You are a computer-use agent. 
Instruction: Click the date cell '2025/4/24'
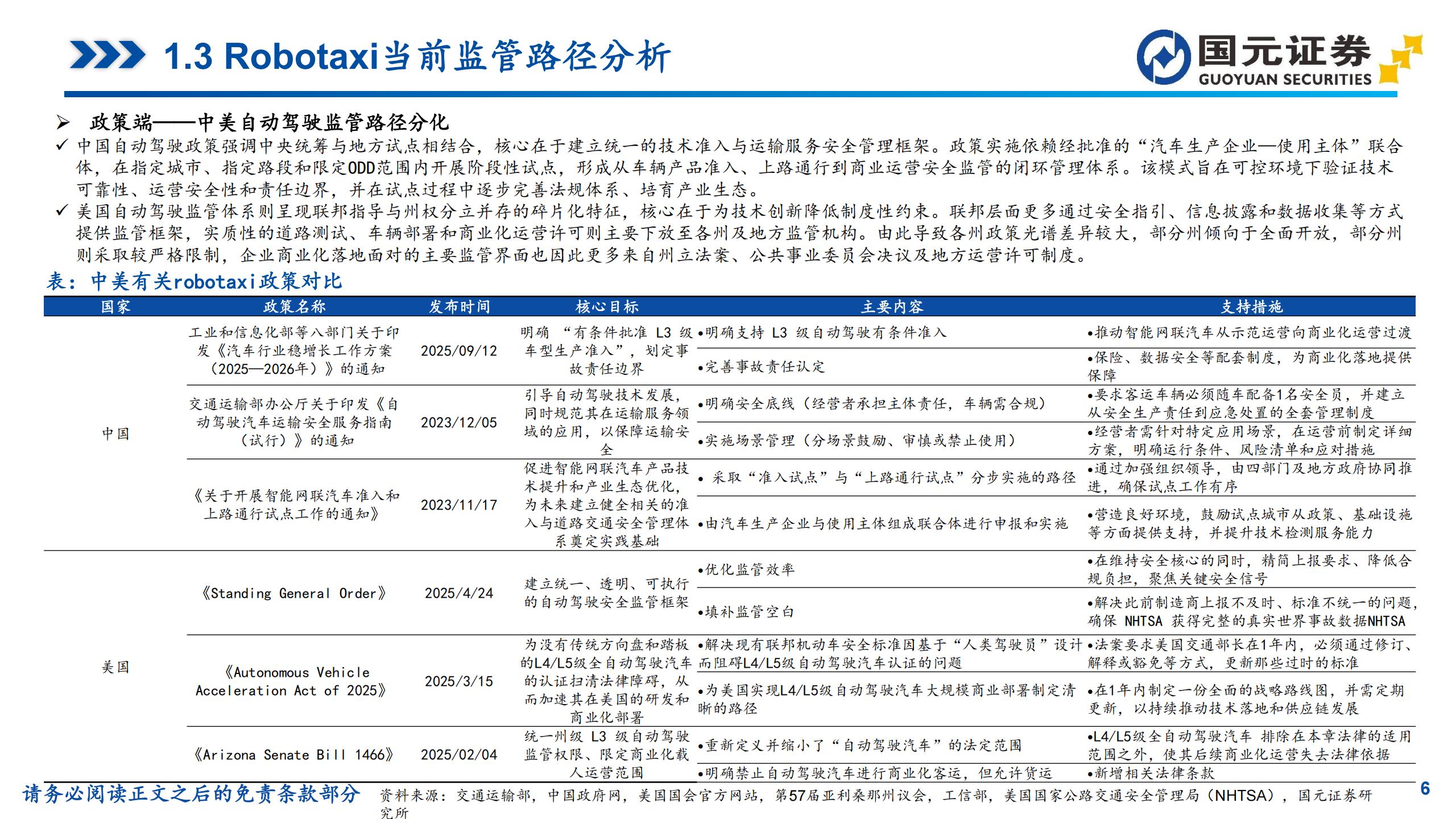coord(459,593)
